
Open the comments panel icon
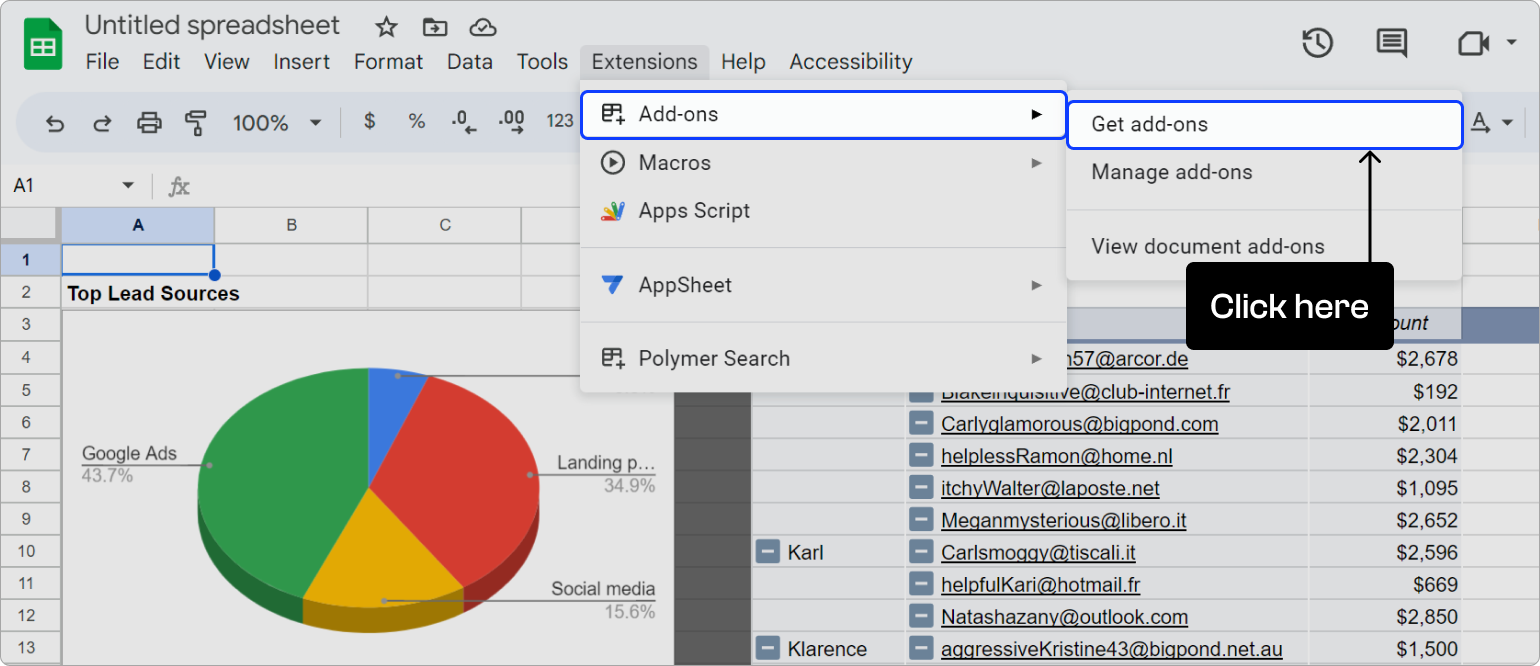pyautogui.click(x=1391, y=43)
